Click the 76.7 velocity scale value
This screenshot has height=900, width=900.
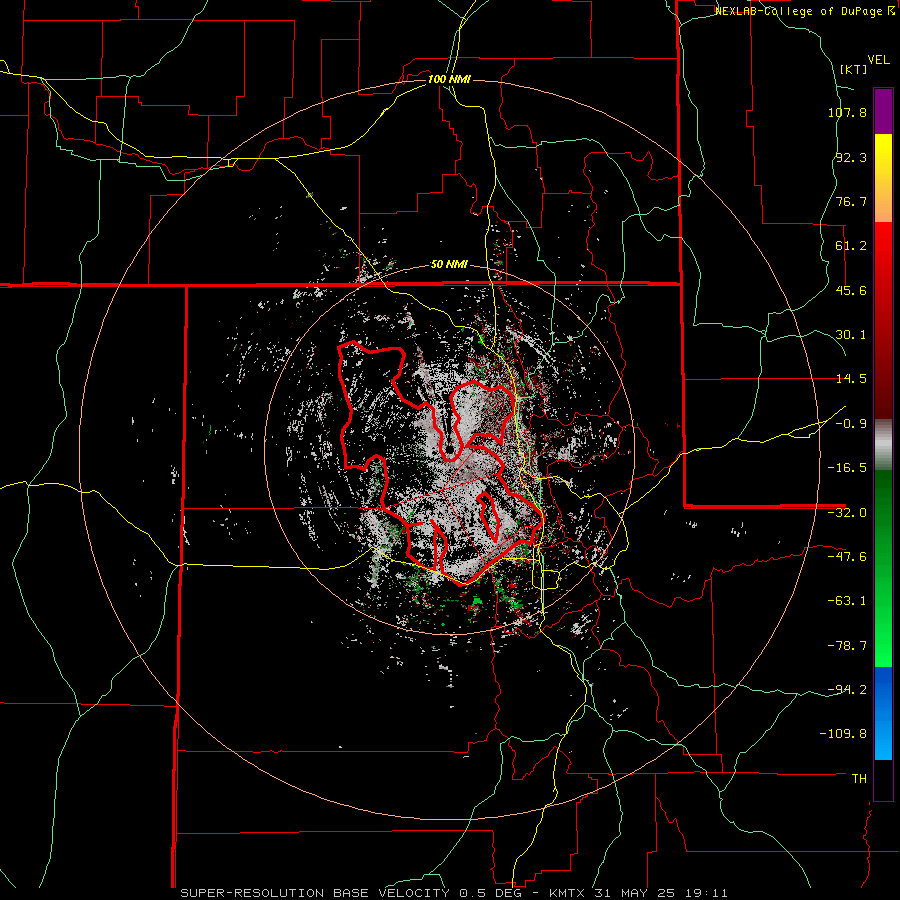click(x=851, y=201)
